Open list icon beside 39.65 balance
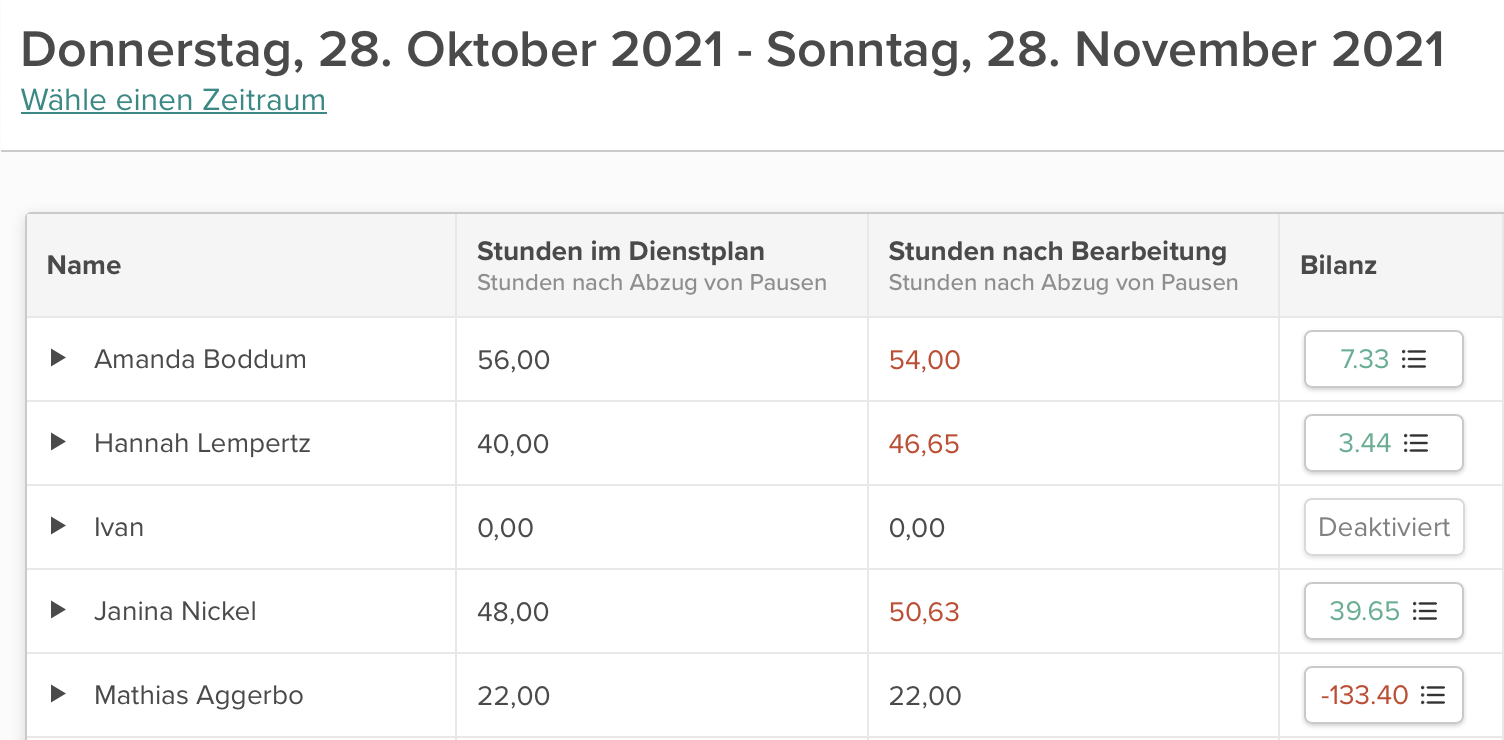This screenshot has height=740, width=1504. (x=1425, y=611)
